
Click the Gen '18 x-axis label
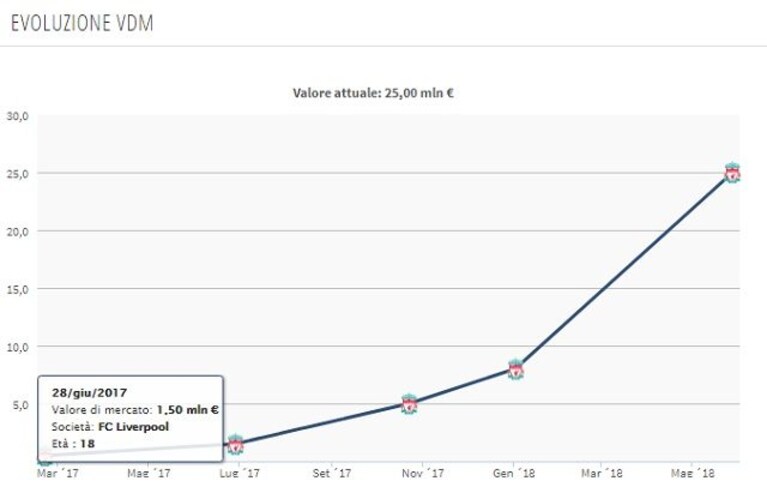[x=514, y=473]
